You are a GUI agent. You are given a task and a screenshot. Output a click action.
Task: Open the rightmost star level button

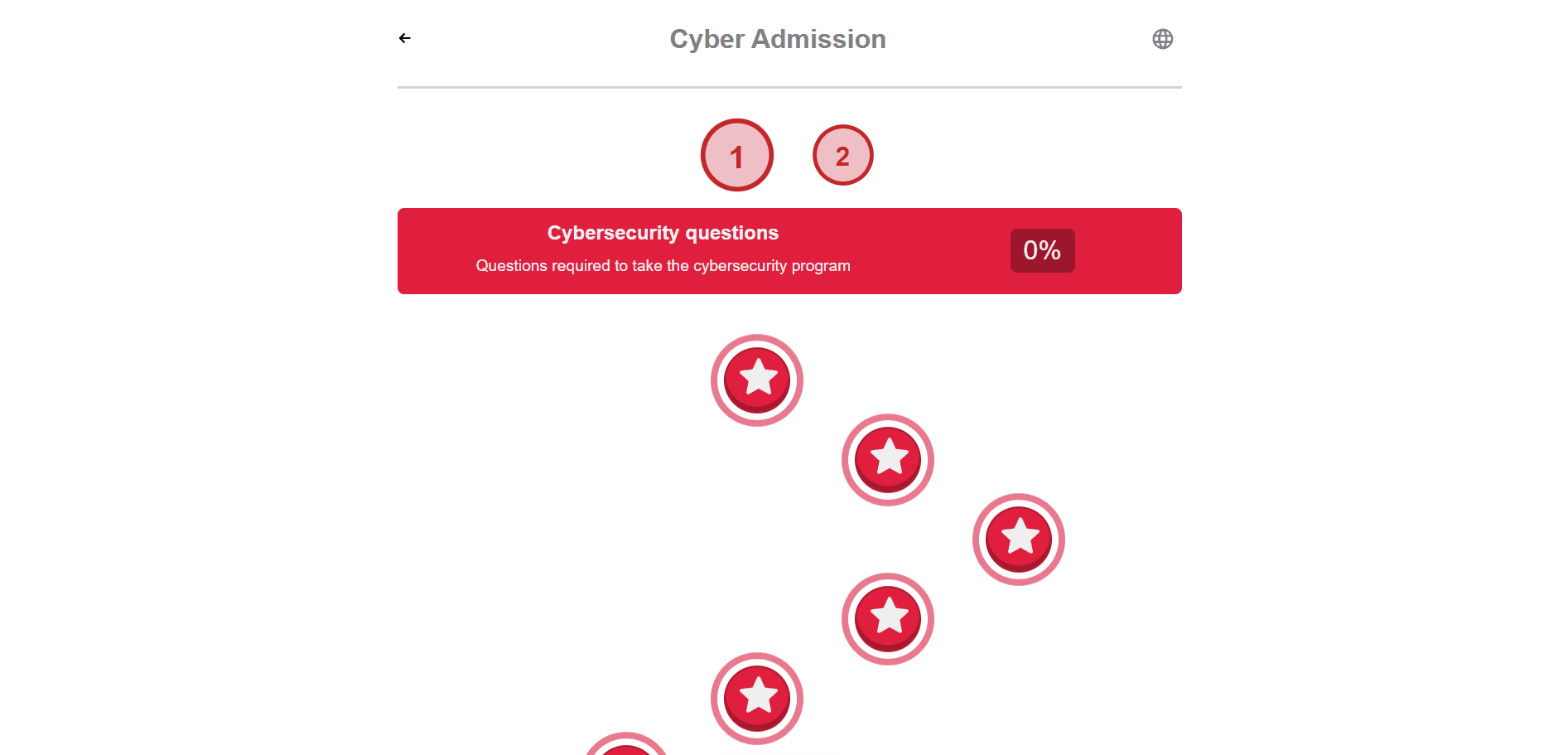(1019, 540)
